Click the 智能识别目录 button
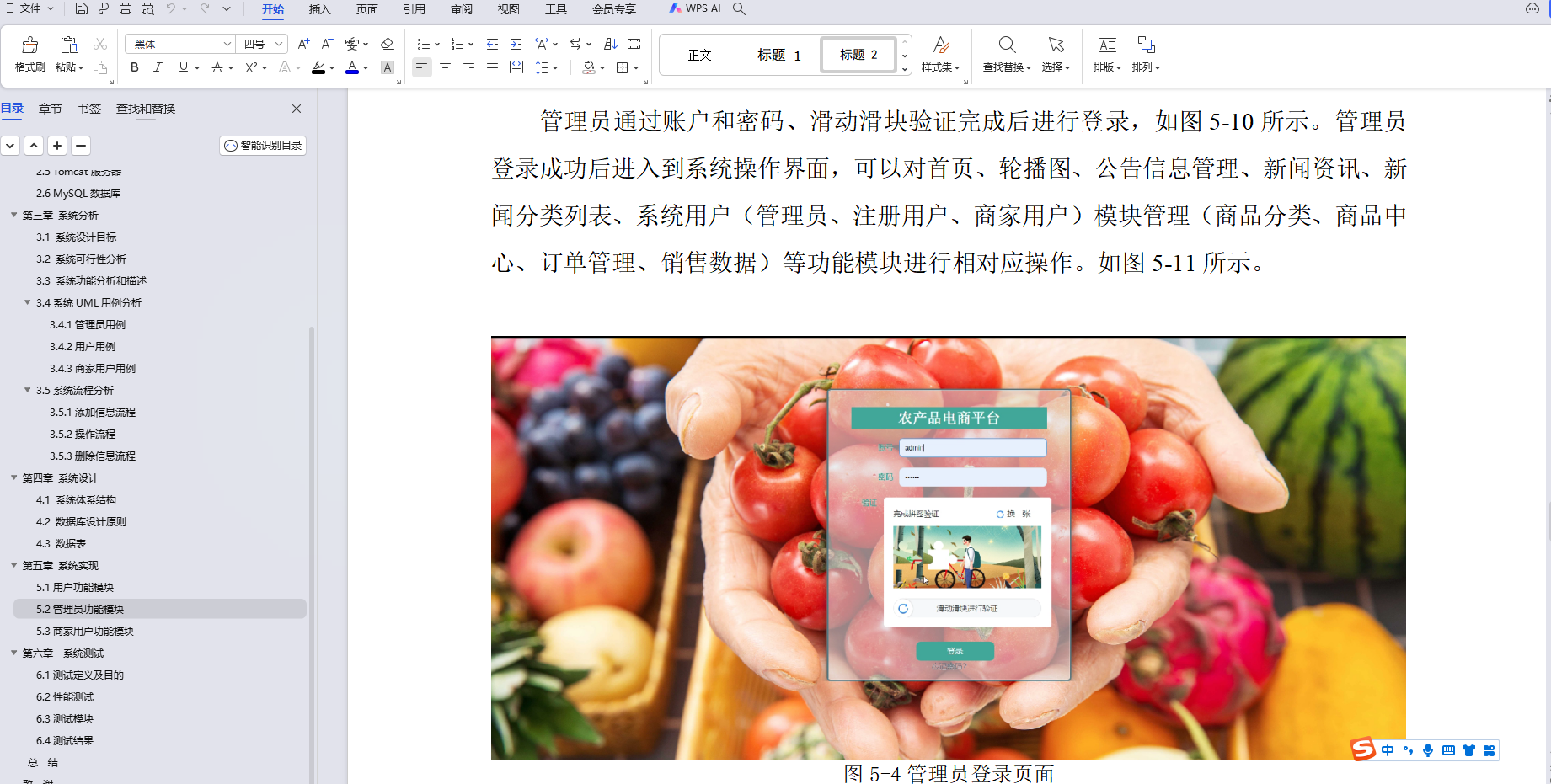This screenshot has height=784, width=1551. [x=262, y=145]
